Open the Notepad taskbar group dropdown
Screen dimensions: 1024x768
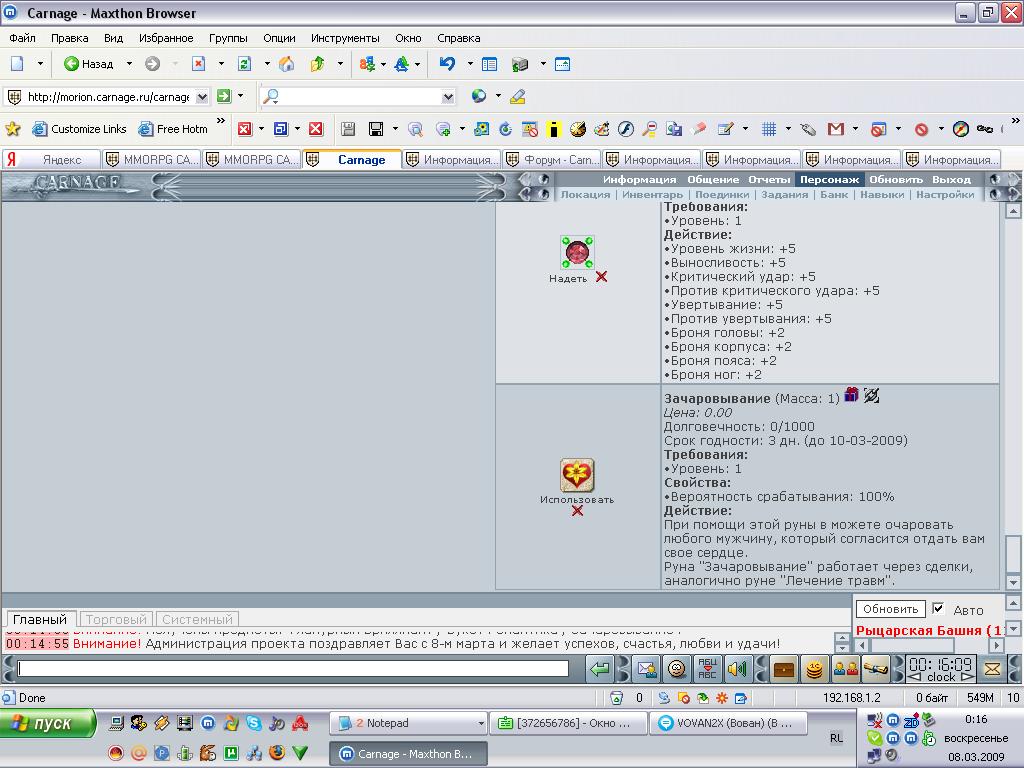point(481,723)
